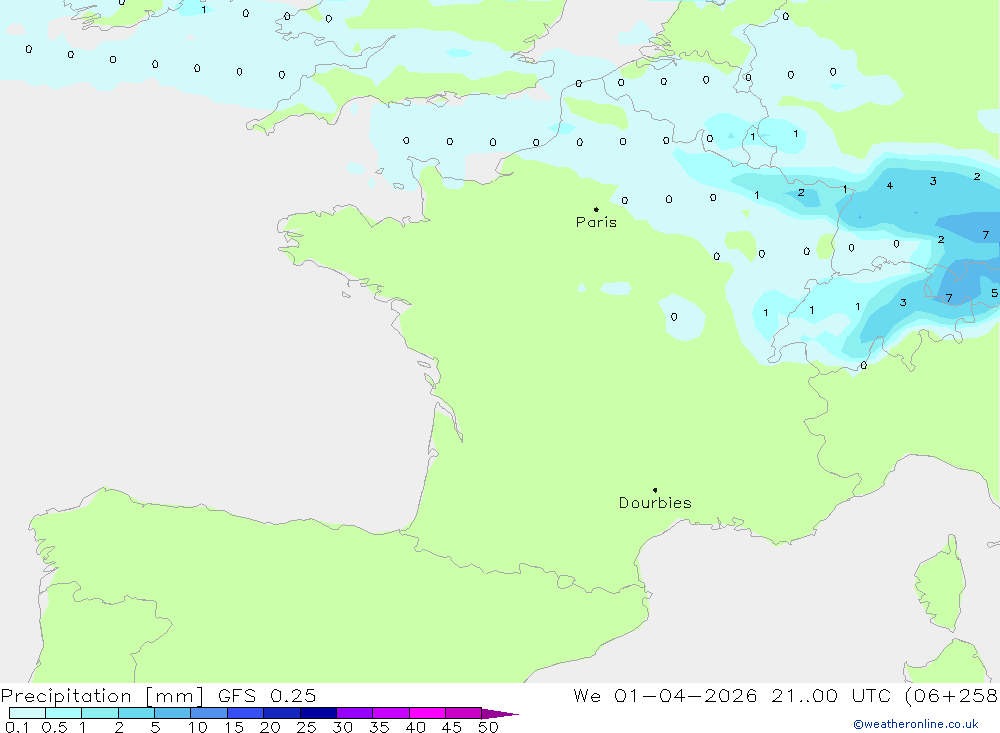Pick the 2–5 mm light blue legend swatch

(x=136, y=713)
